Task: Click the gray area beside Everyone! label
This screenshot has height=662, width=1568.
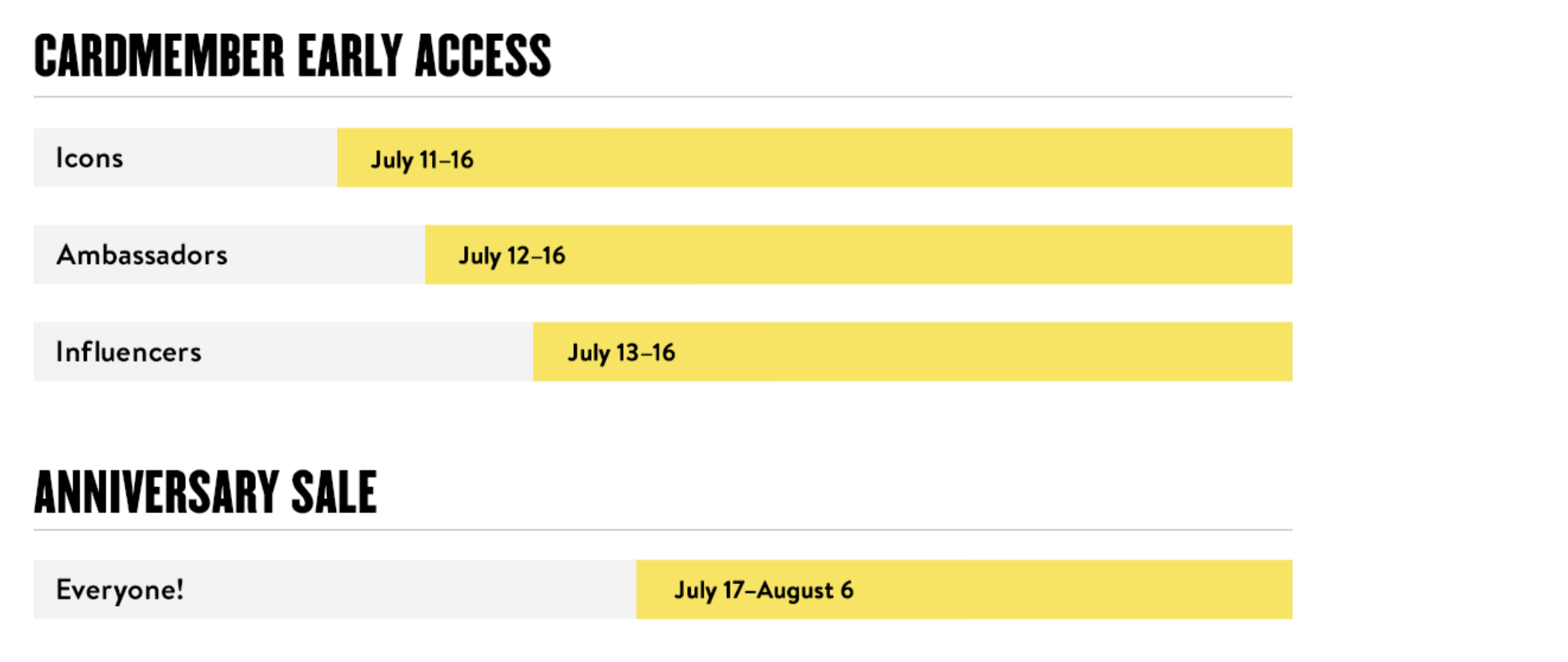Action: pyautogui.click(x=410, y=590)
